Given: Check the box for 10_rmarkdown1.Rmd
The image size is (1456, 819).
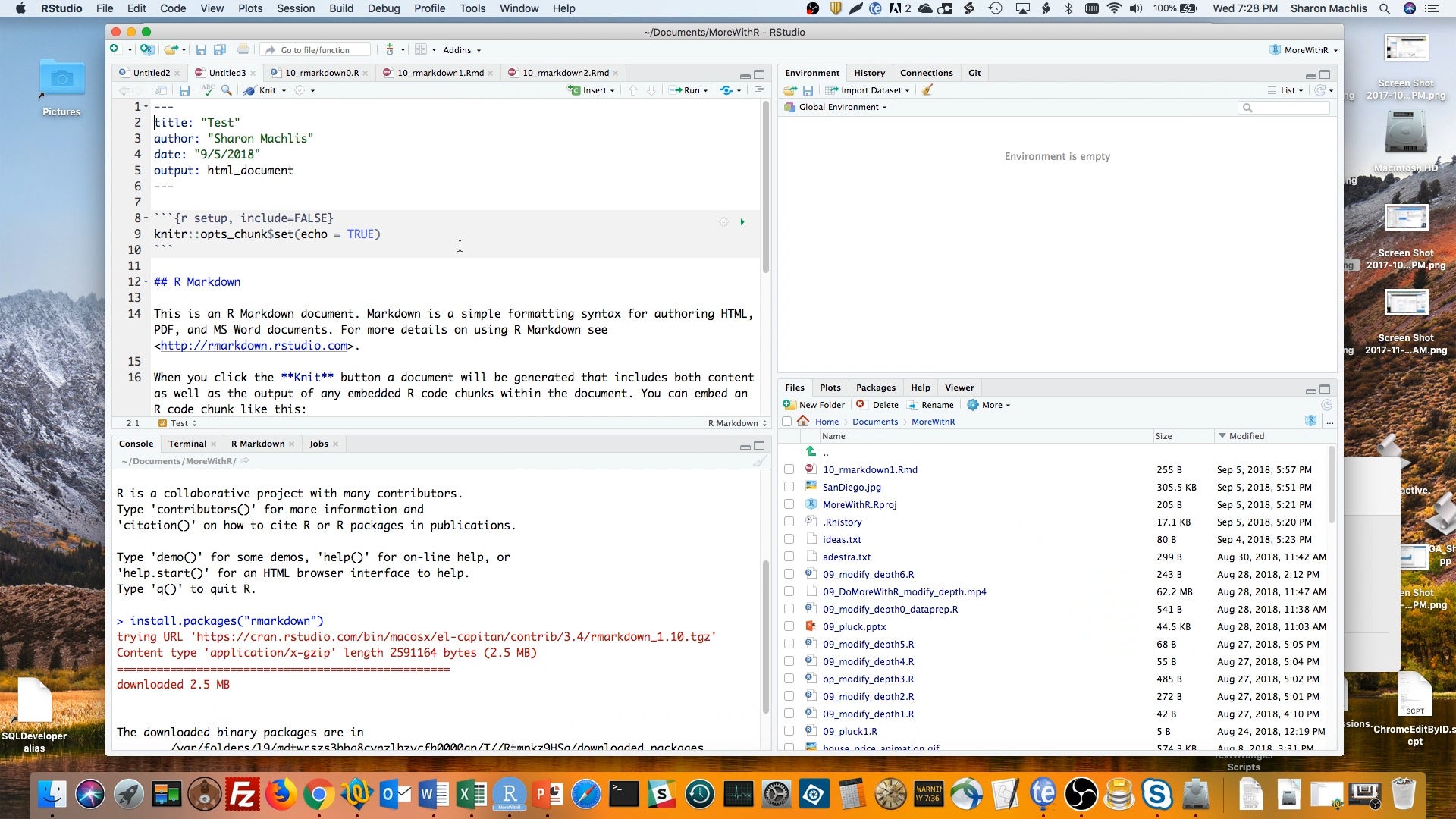Looking at the screenshot, I should [x=789, y=469].
